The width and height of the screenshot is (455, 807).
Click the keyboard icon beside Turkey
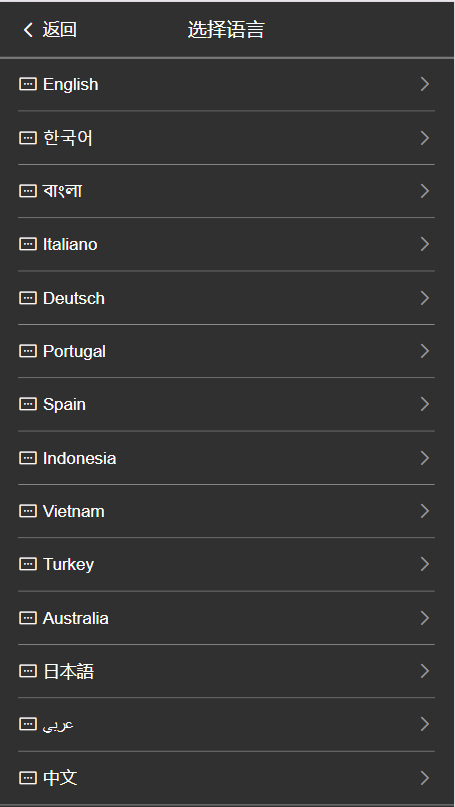(x=28, y=564)
